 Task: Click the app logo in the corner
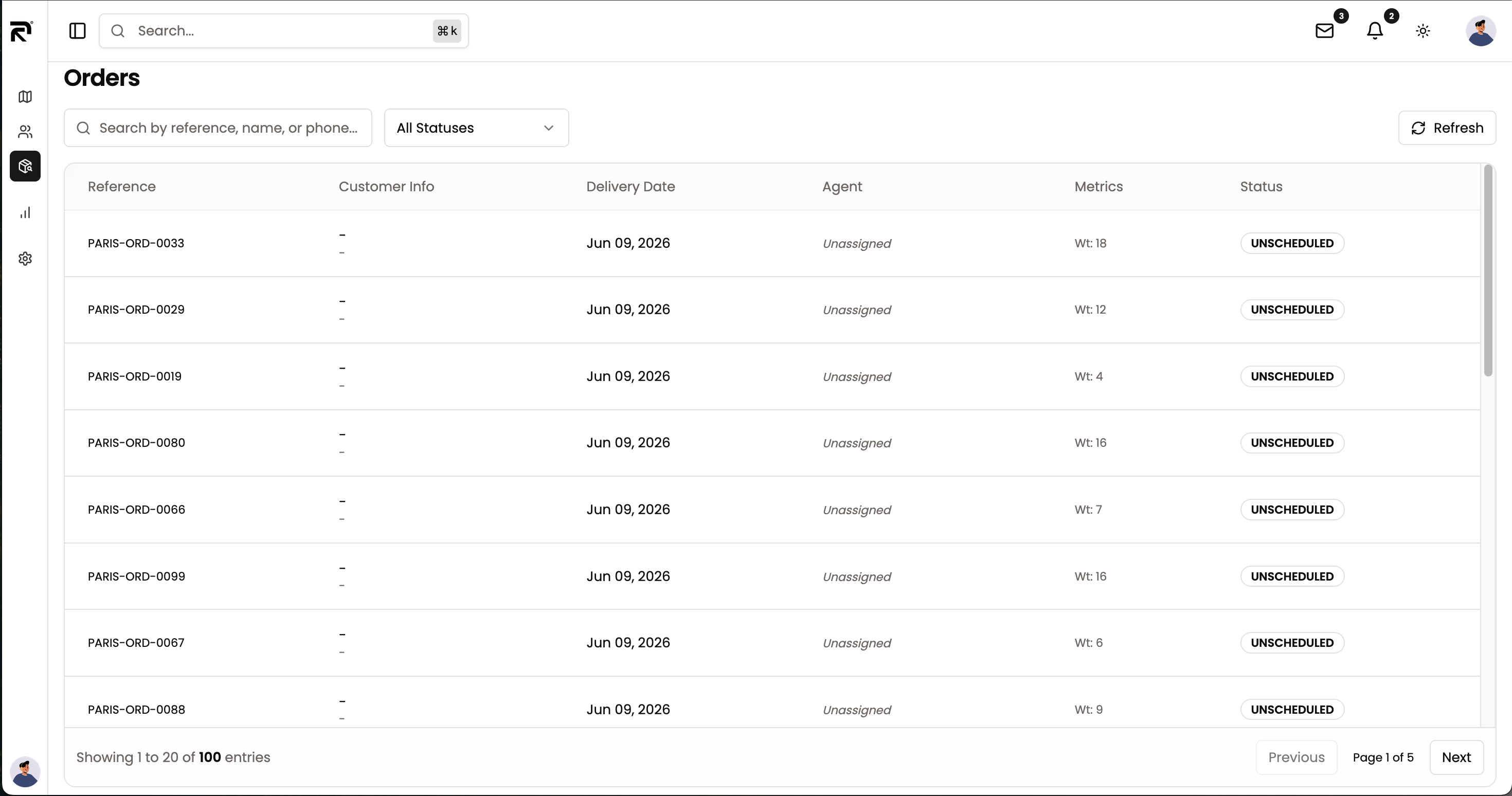22,31
